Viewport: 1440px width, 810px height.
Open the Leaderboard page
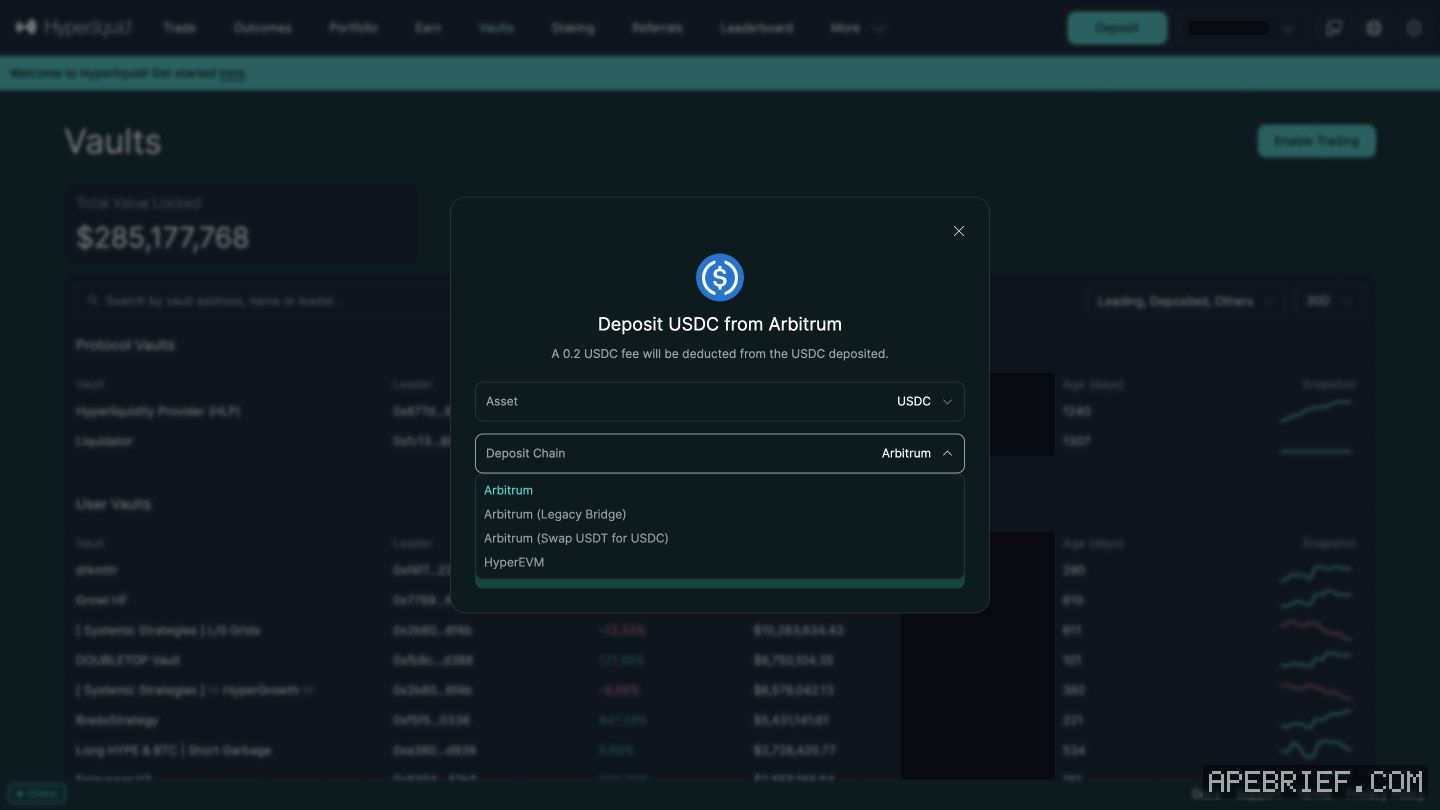[756, 28]
